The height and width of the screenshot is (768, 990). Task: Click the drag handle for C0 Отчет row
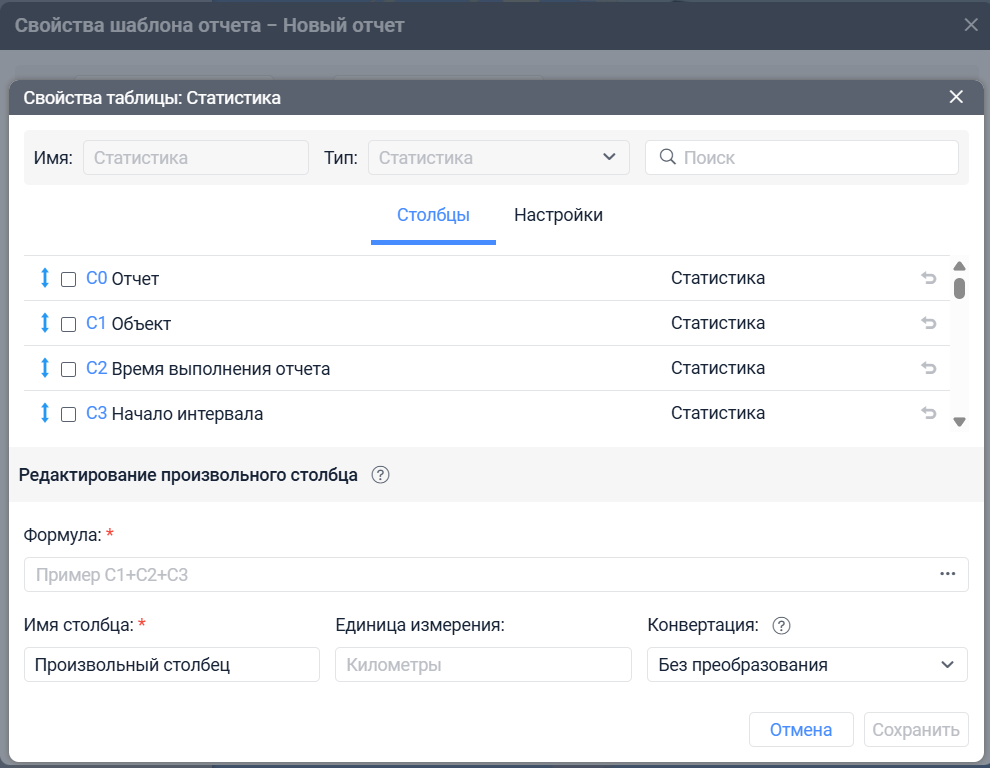coord(44,278)
